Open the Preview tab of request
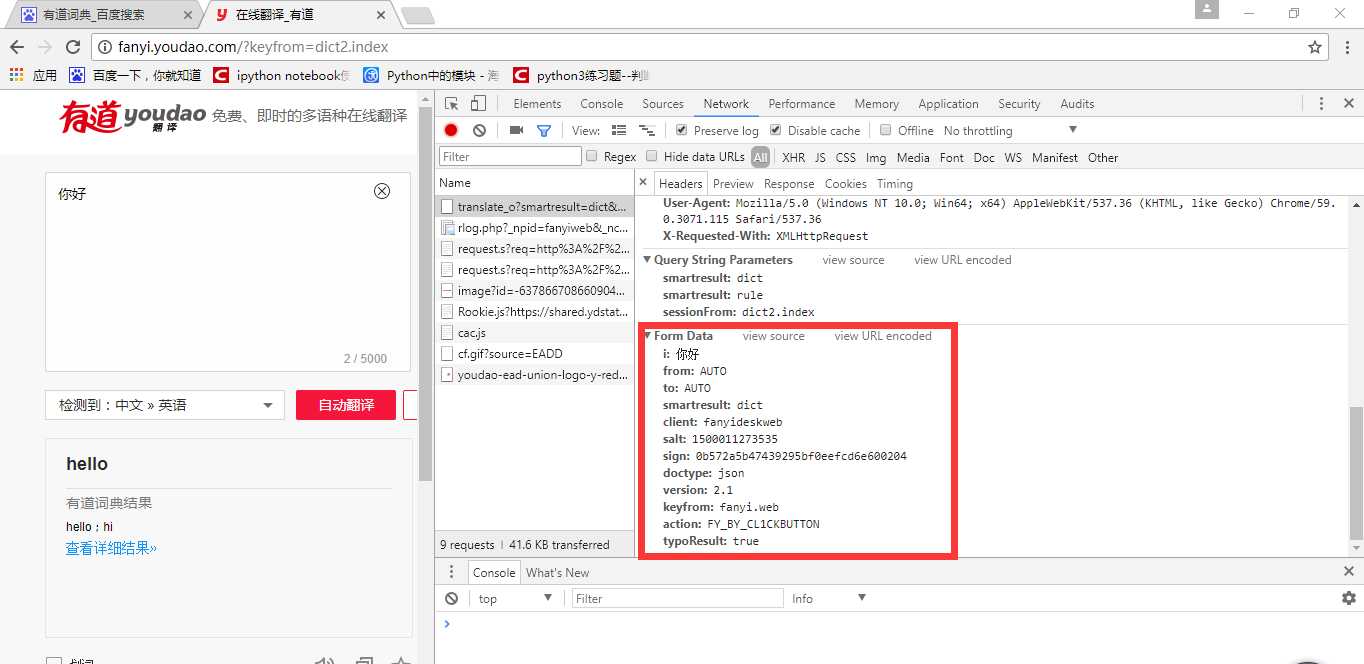Image resolution: width=1364 pixels, height=664 pixels. pos(733,184)
